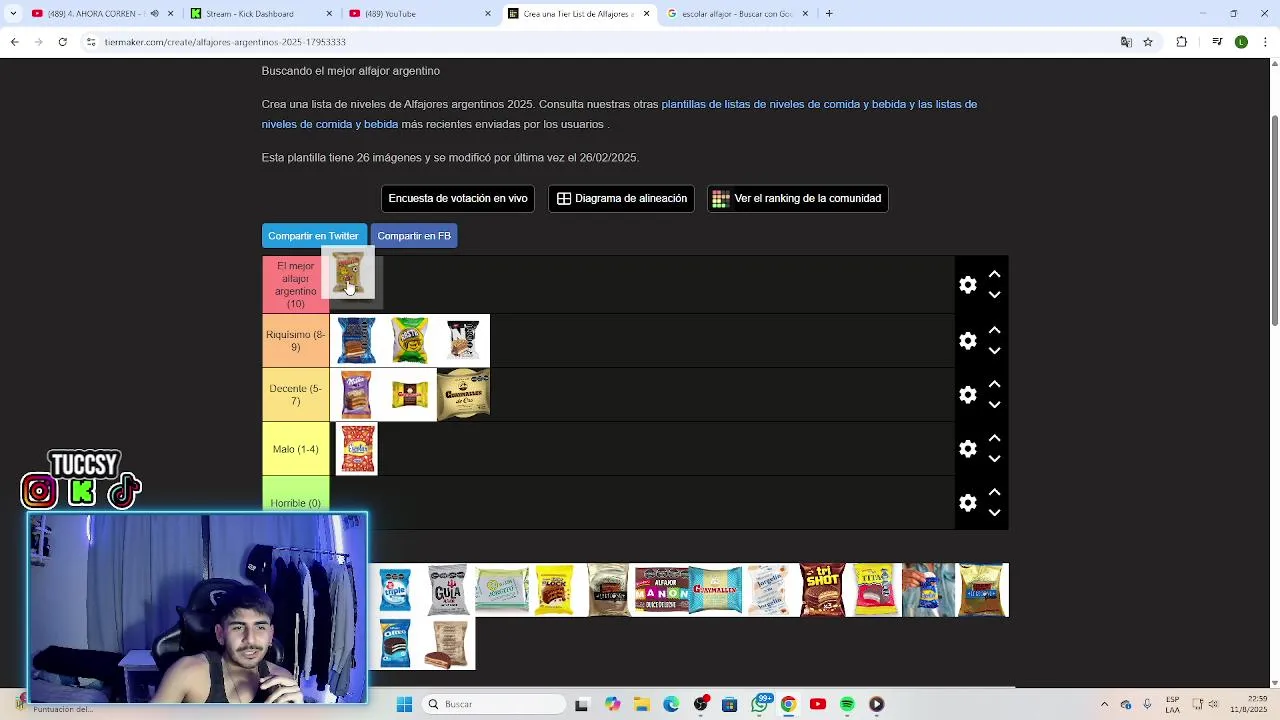The image size is (1280, 720).
Task: Move 'Decente (5-7)' row up with arrow
Action: pos(994,384)
